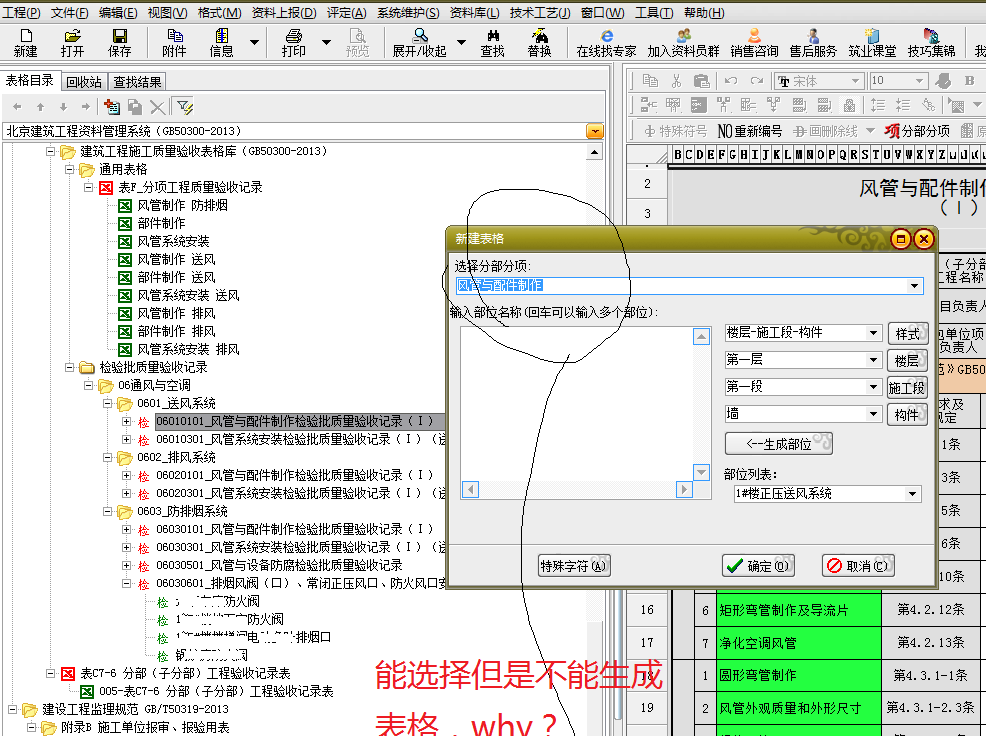
Task: Click the 生成部位 button
Action: point(778,444)
